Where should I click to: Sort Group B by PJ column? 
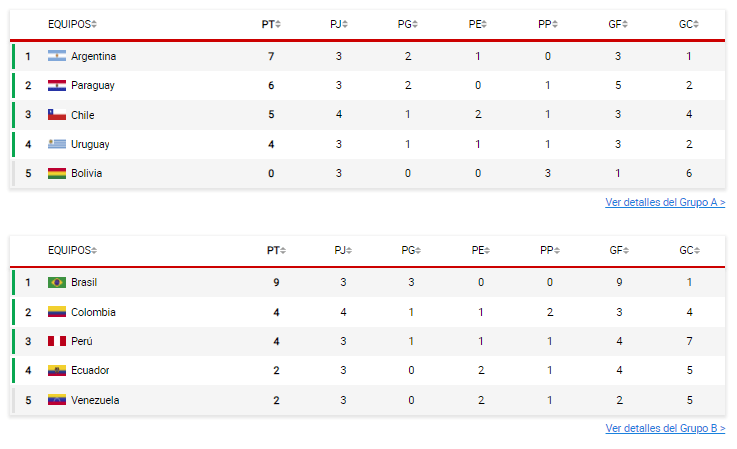(x=343, y=250)
